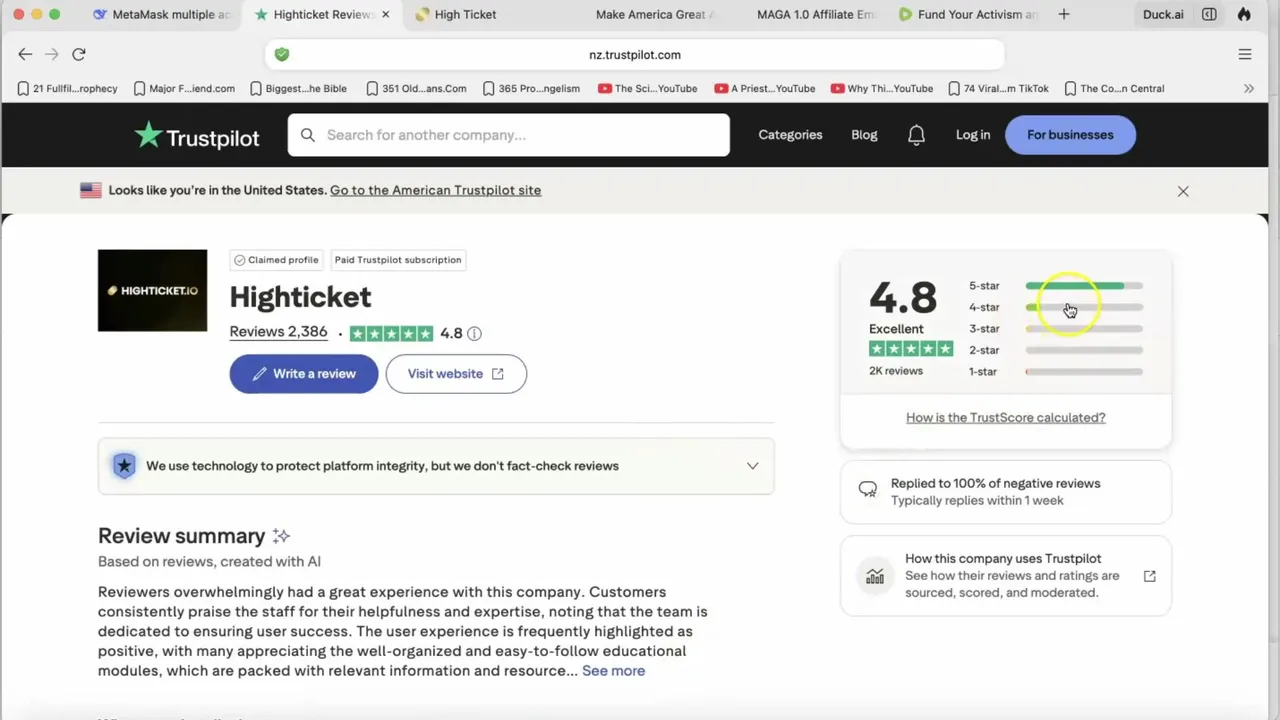The width and height of the screenshot is (1280, 720).
Task: Filter reviews by the 5-star bar
Action: tap(1083, 286)
